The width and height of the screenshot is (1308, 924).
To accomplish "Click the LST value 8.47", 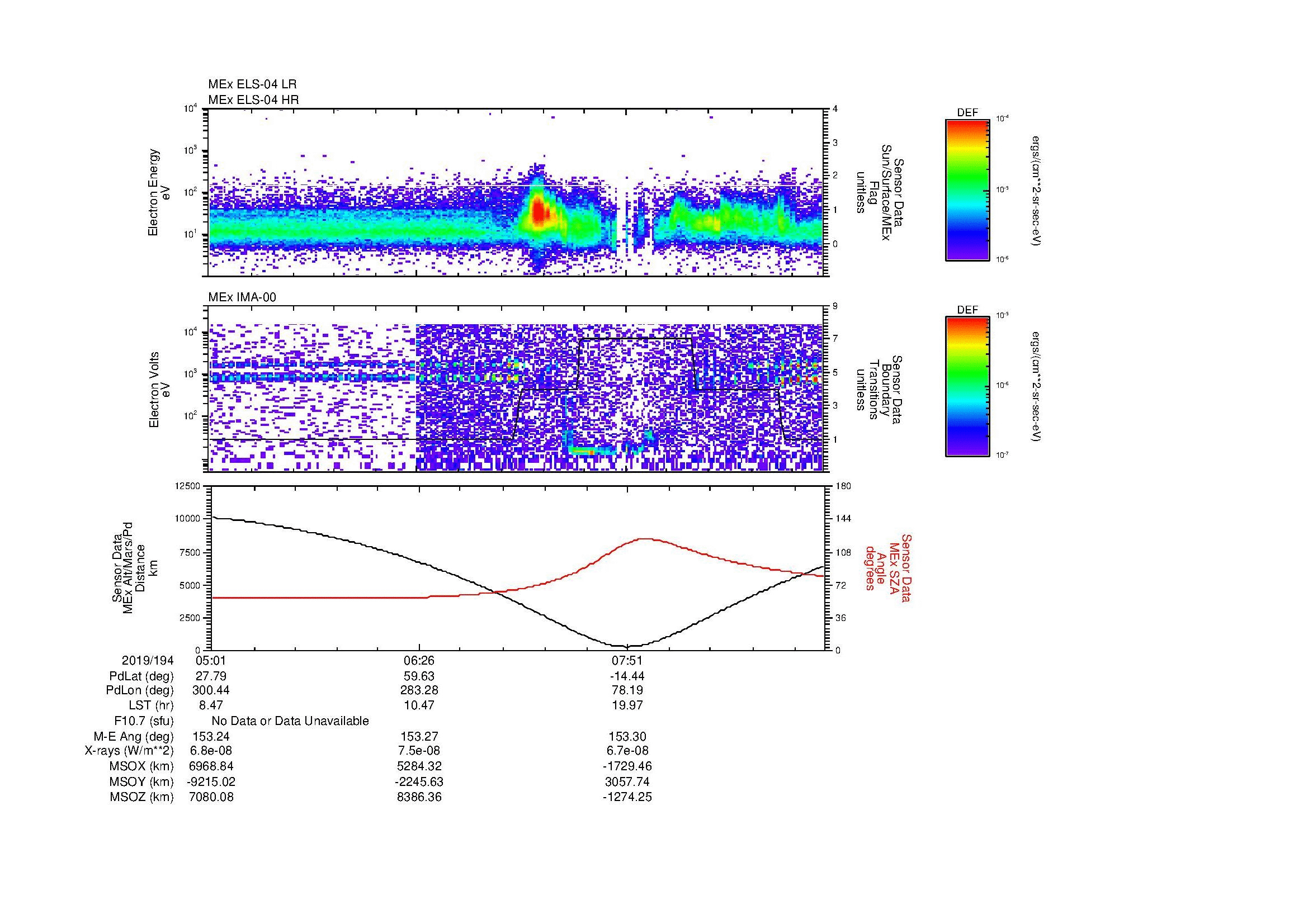I will point(211,706).
